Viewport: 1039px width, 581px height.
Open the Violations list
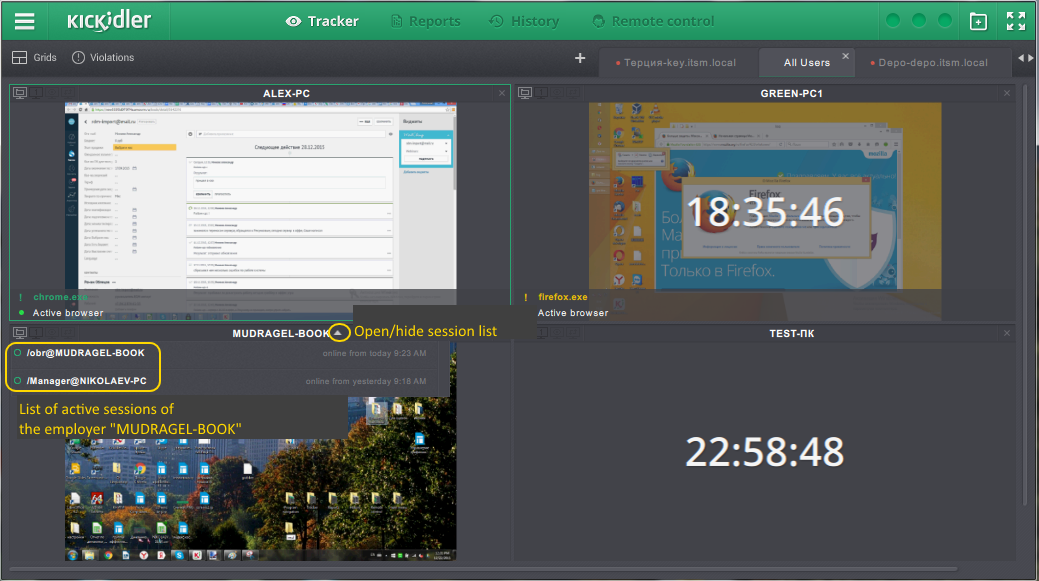coord(103,58)
